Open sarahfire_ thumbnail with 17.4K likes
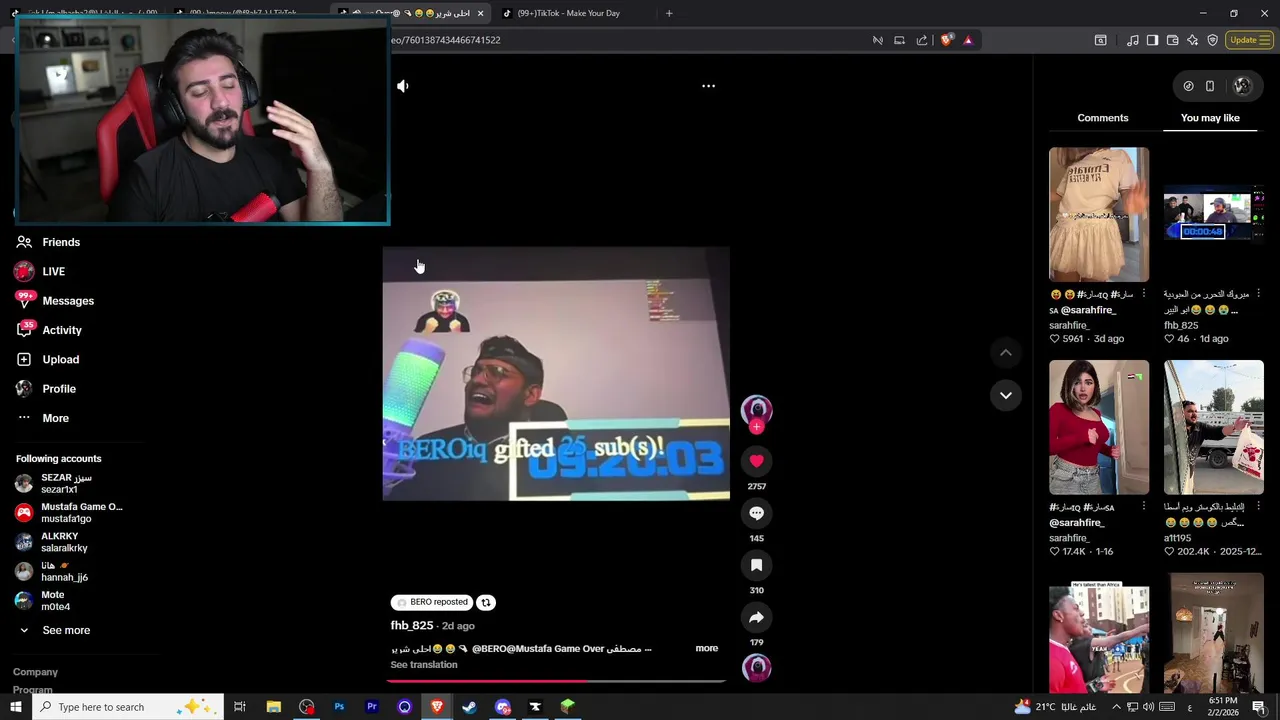This screenshot has height=720, width=1280. coord(1099,427)
